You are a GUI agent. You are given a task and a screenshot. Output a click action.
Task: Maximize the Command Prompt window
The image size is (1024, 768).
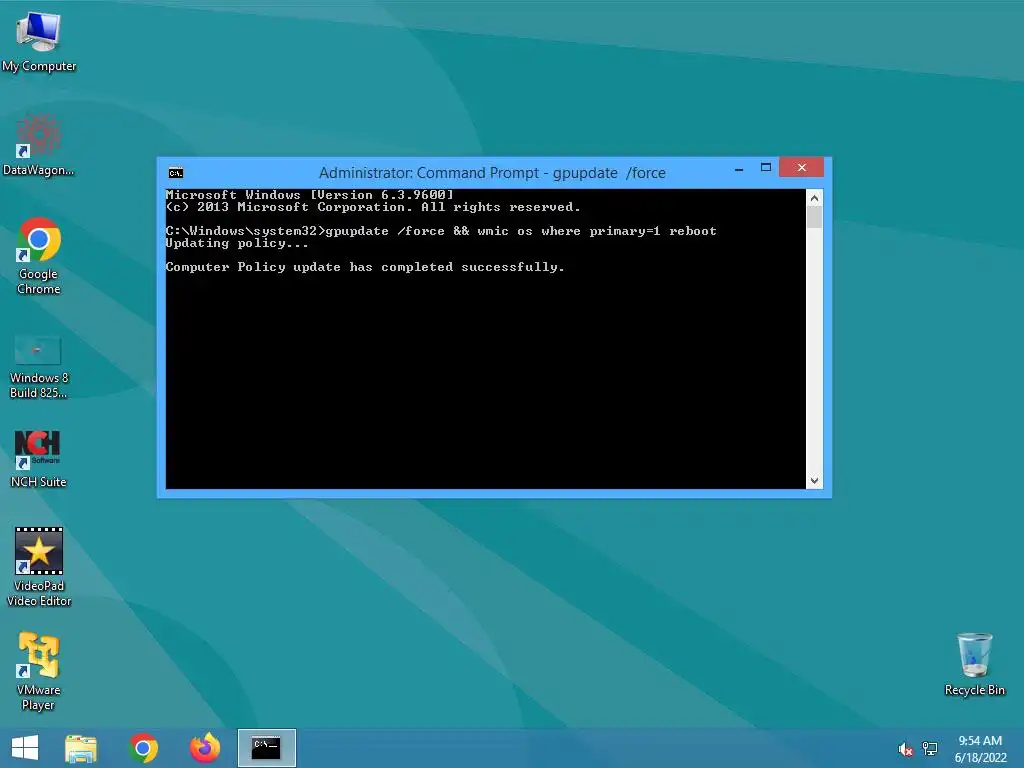[766, 168]
